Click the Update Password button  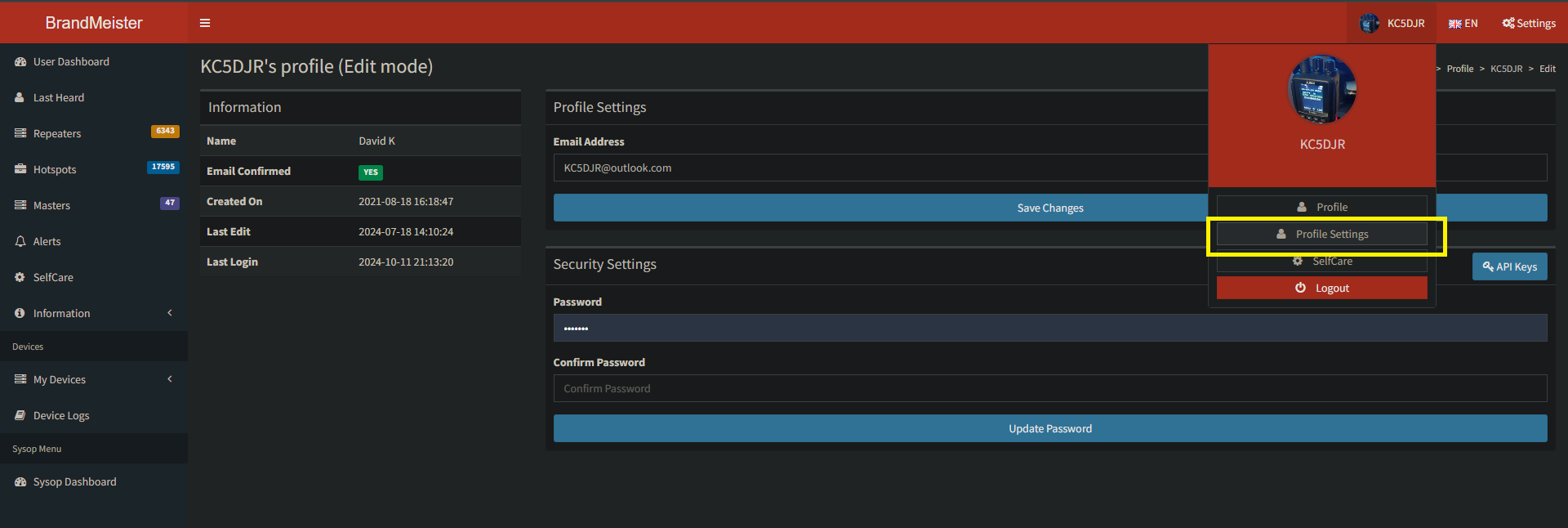point(1049,429)
